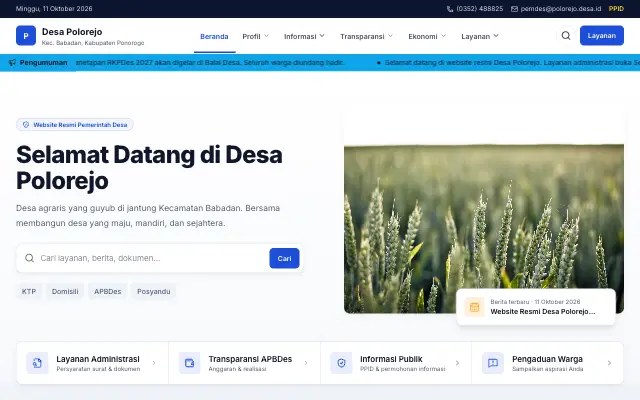Click the date 'Minggu, 11 Oktober 2026'
The image size is (640, 400).
54,9
